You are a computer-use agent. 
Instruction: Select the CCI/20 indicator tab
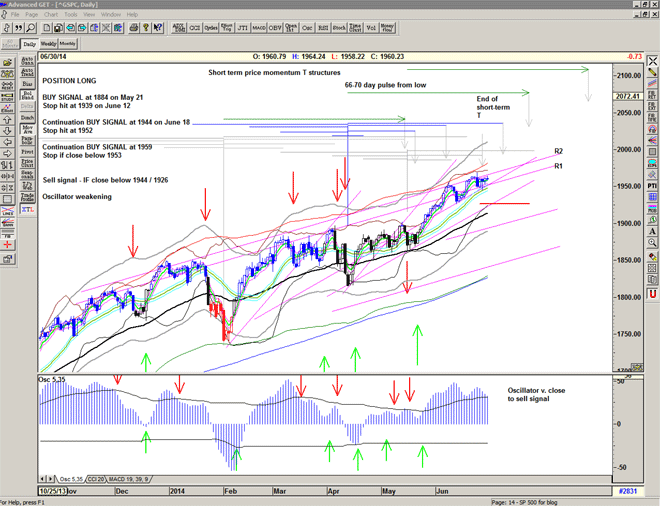[96, 481]
